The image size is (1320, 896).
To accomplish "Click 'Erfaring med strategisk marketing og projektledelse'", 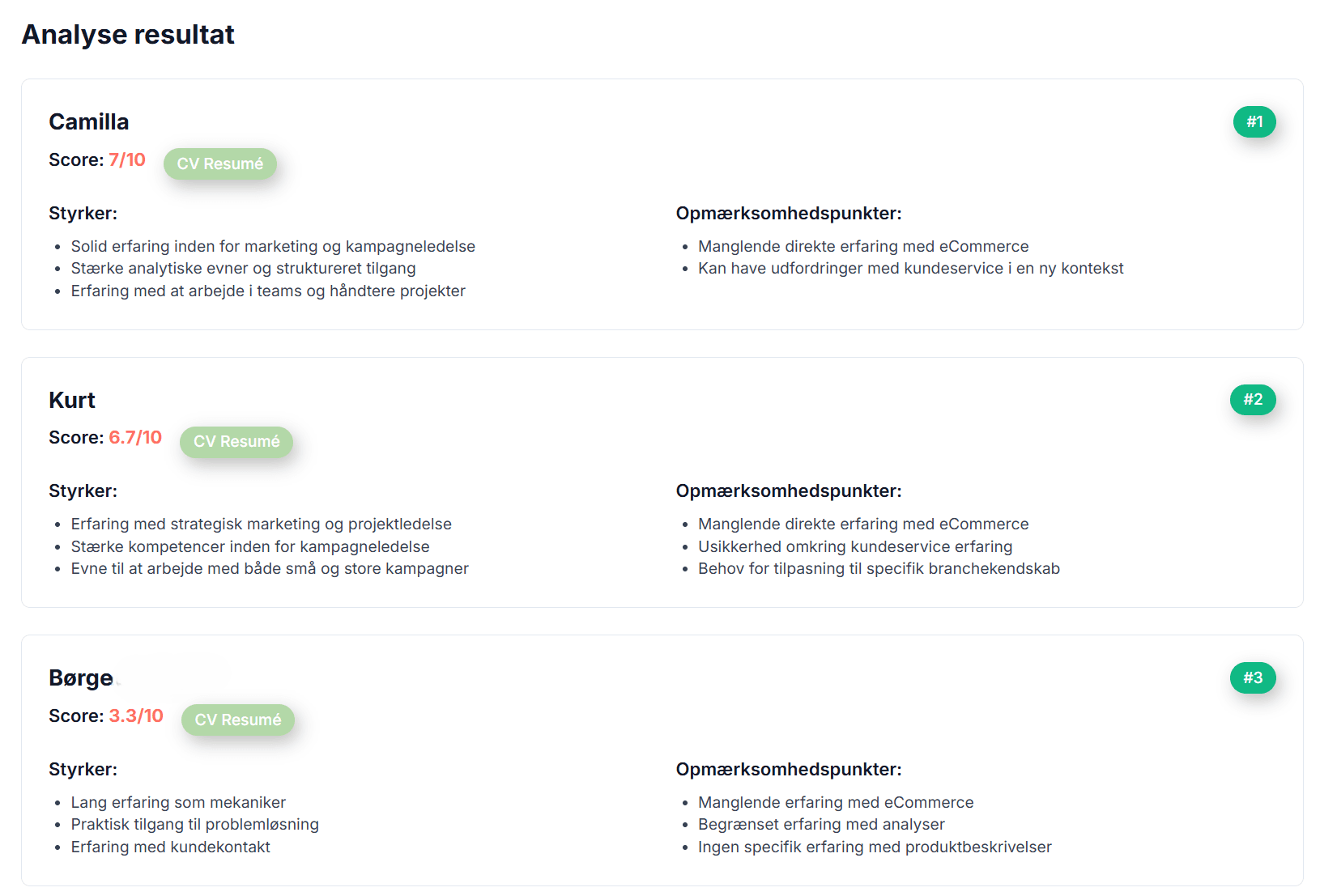I will click(261, 524).
